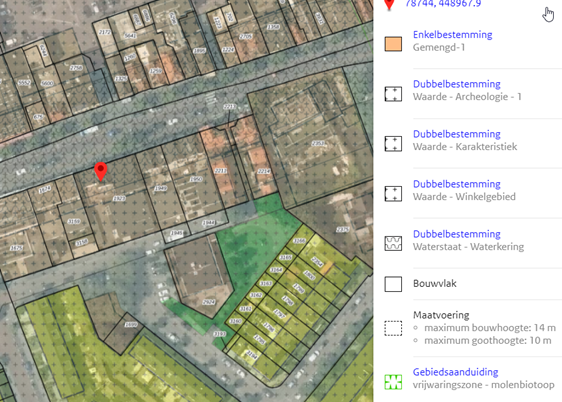Open Dubbelbestemming link for Waarde - Winkelgebied
Screen dimensions: 562x402
457,184
